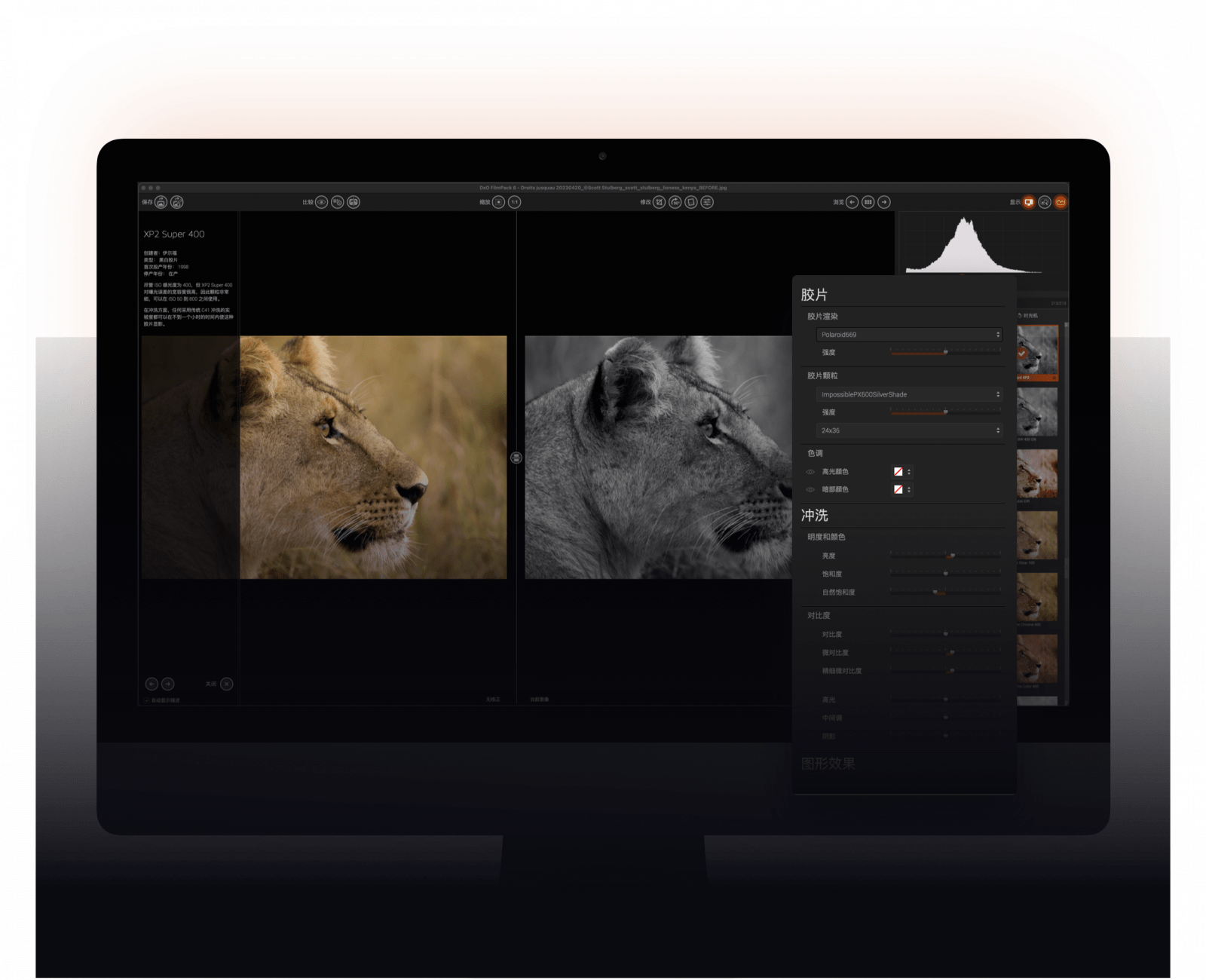Click the 1:1 zoom icon
This screenshot has height=980, width=1206.
pyautogui.click(x=514, y=202)
